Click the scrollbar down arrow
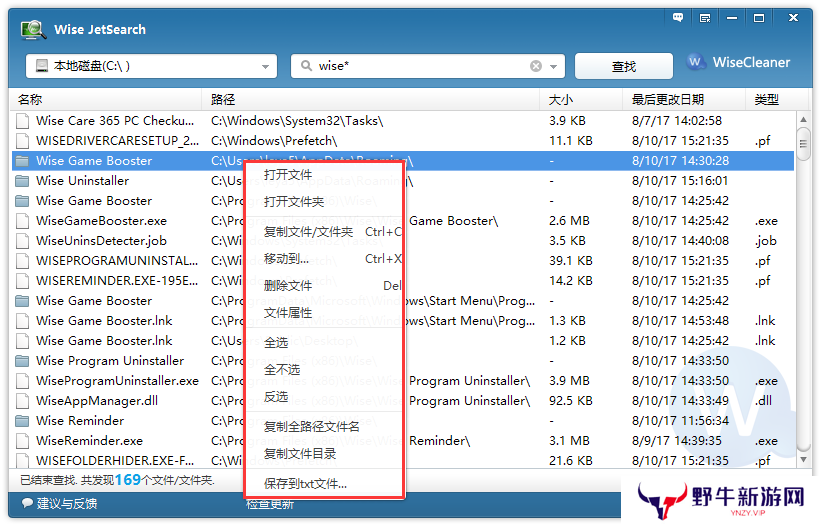Screen dimensions: 821x526 pos(803,460)
